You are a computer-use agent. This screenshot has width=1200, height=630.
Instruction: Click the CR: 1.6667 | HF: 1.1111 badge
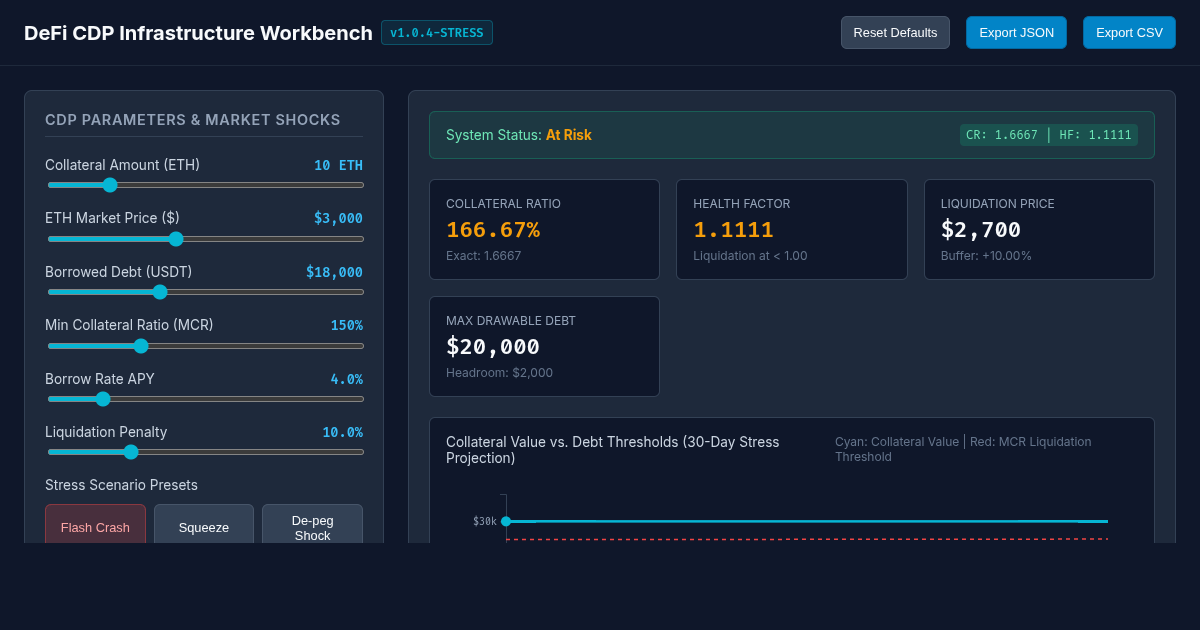tap(1049, 135)
